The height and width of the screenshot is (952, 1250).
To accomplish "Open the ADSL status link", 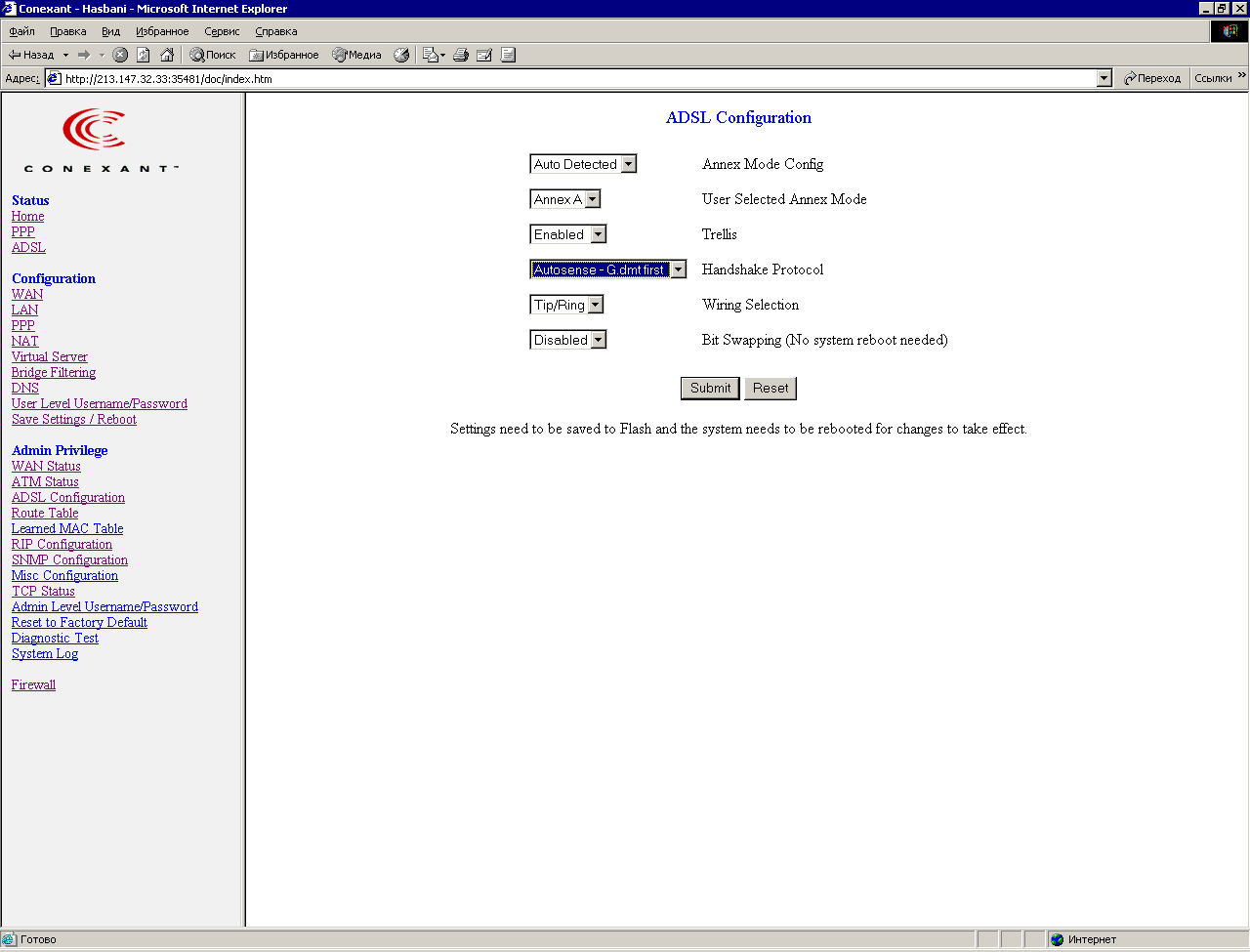I will tap(28, 247).
